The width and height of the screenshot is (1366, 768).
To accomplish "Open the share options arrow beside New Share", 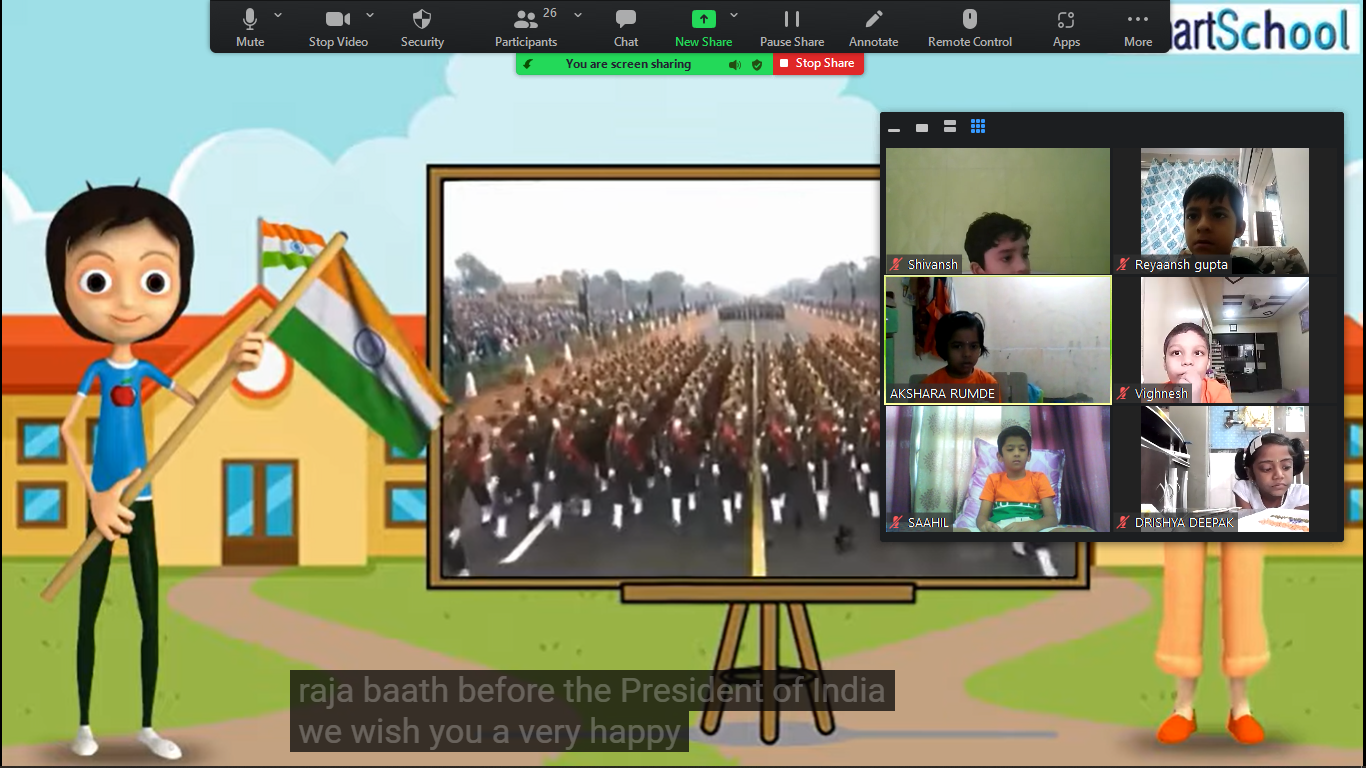I will click(734, 15).
